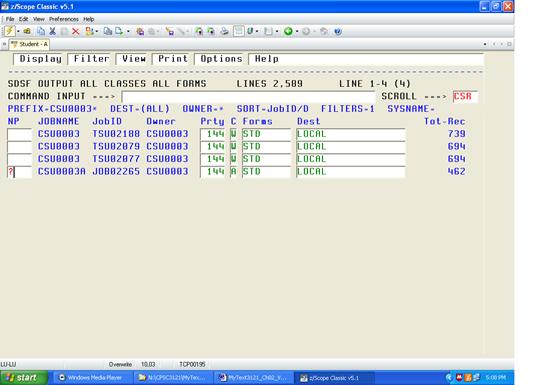The height and width of the screenshot is (385, 538).
Task: Open the Preferences menu
Action: pos(64,19)
